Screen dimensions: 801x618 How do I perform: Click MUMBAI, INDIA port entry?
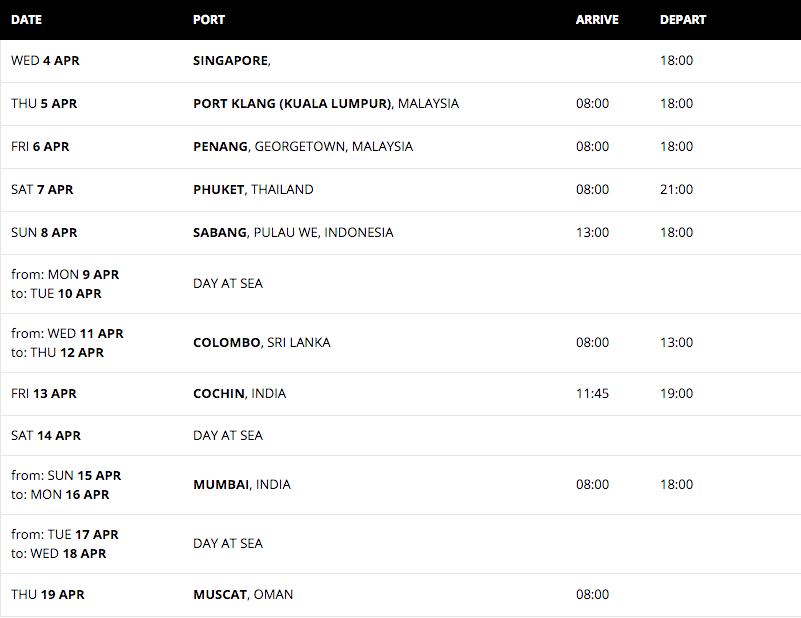242,484
